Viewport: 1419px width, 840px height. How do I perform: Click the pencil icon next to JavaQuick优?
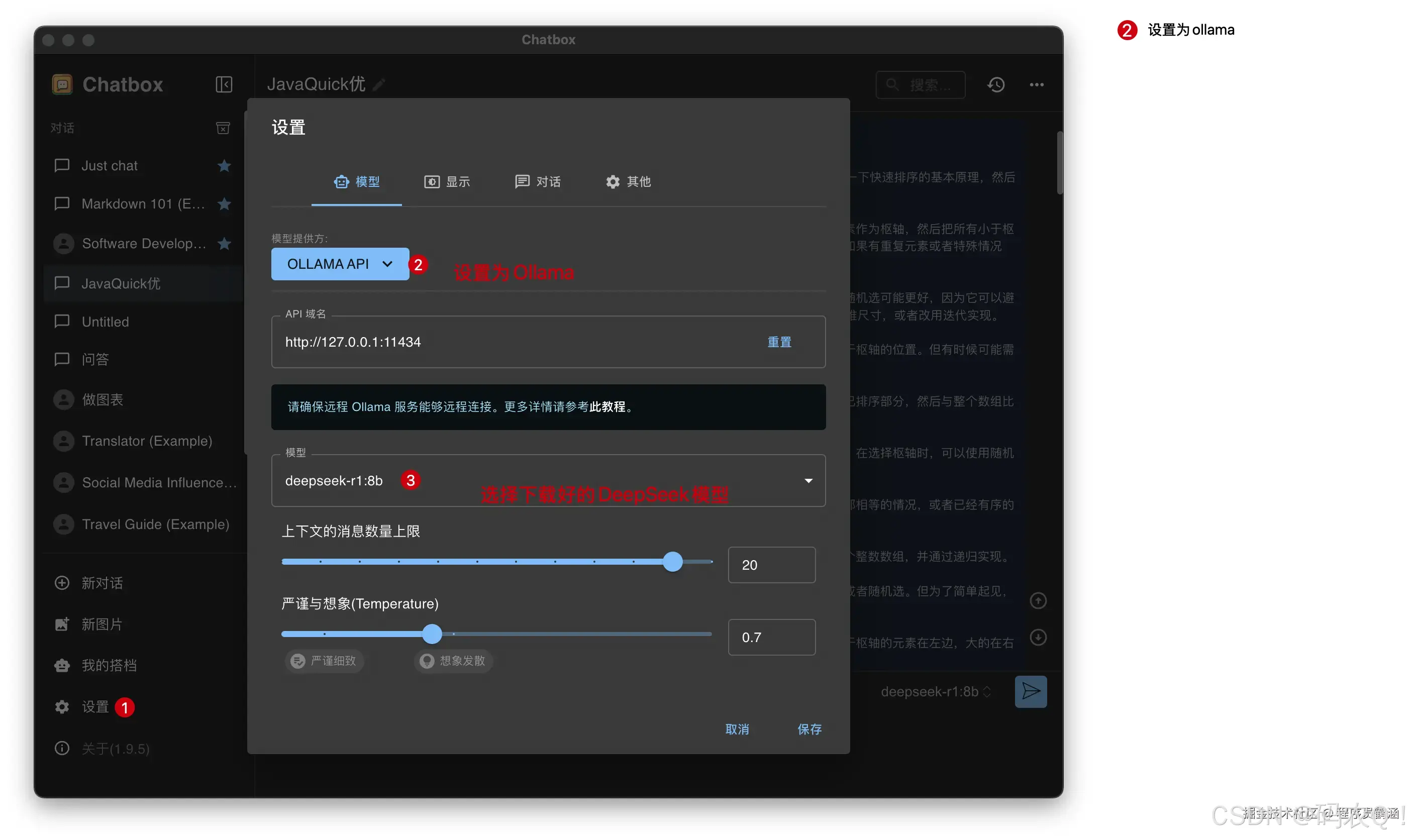(x=379, y=85)
